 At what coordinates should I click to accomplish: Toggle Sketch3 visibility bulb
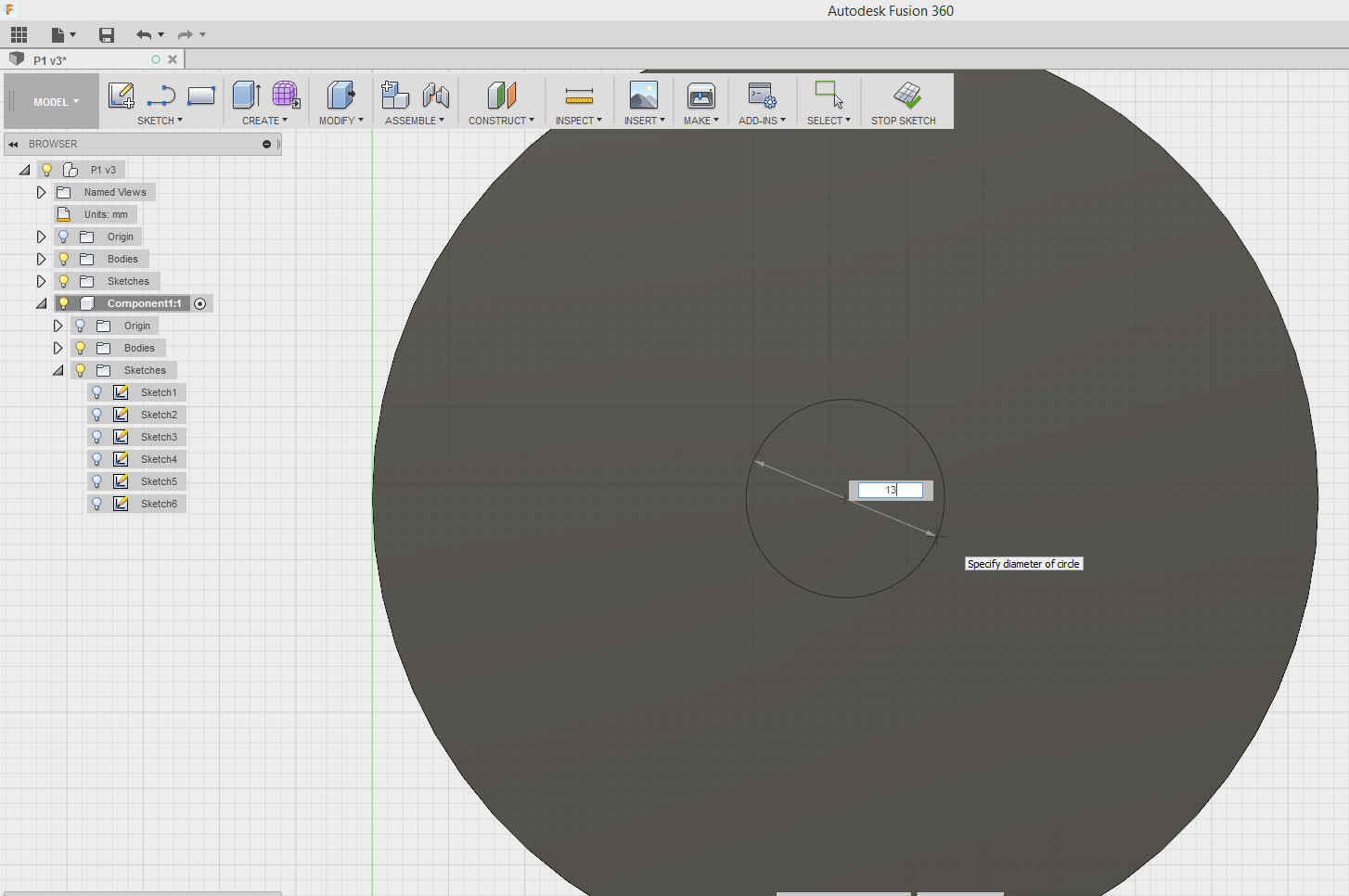tap(96, 437)
